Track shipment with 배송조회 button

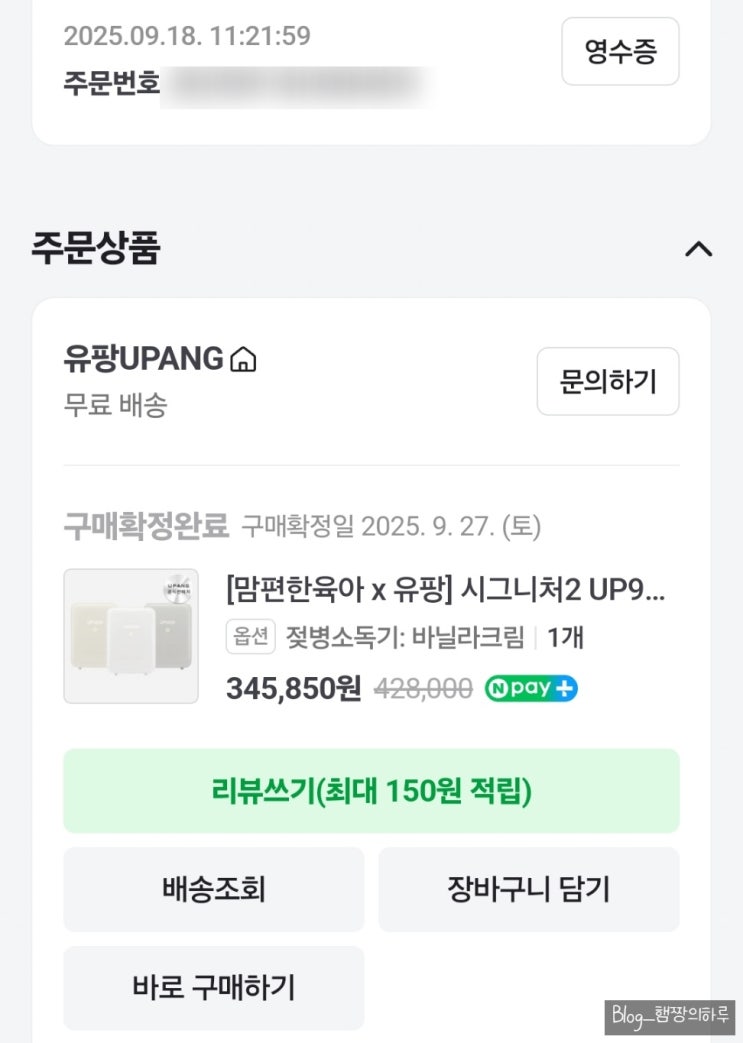point(214,889)
